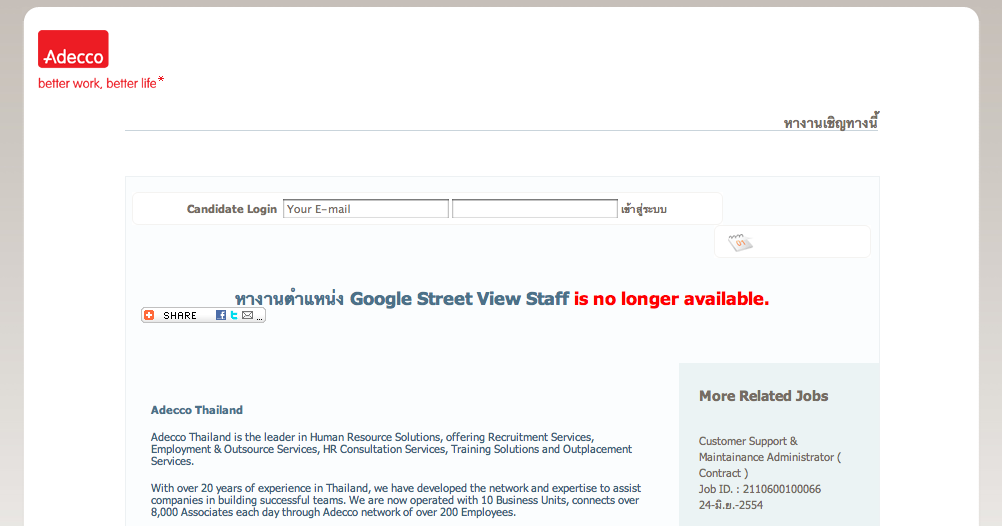Image resolution: width=1002 pixels, height=526 pixels.
Task: Click the calendar icon below the login bar
Action: [740, 242]
